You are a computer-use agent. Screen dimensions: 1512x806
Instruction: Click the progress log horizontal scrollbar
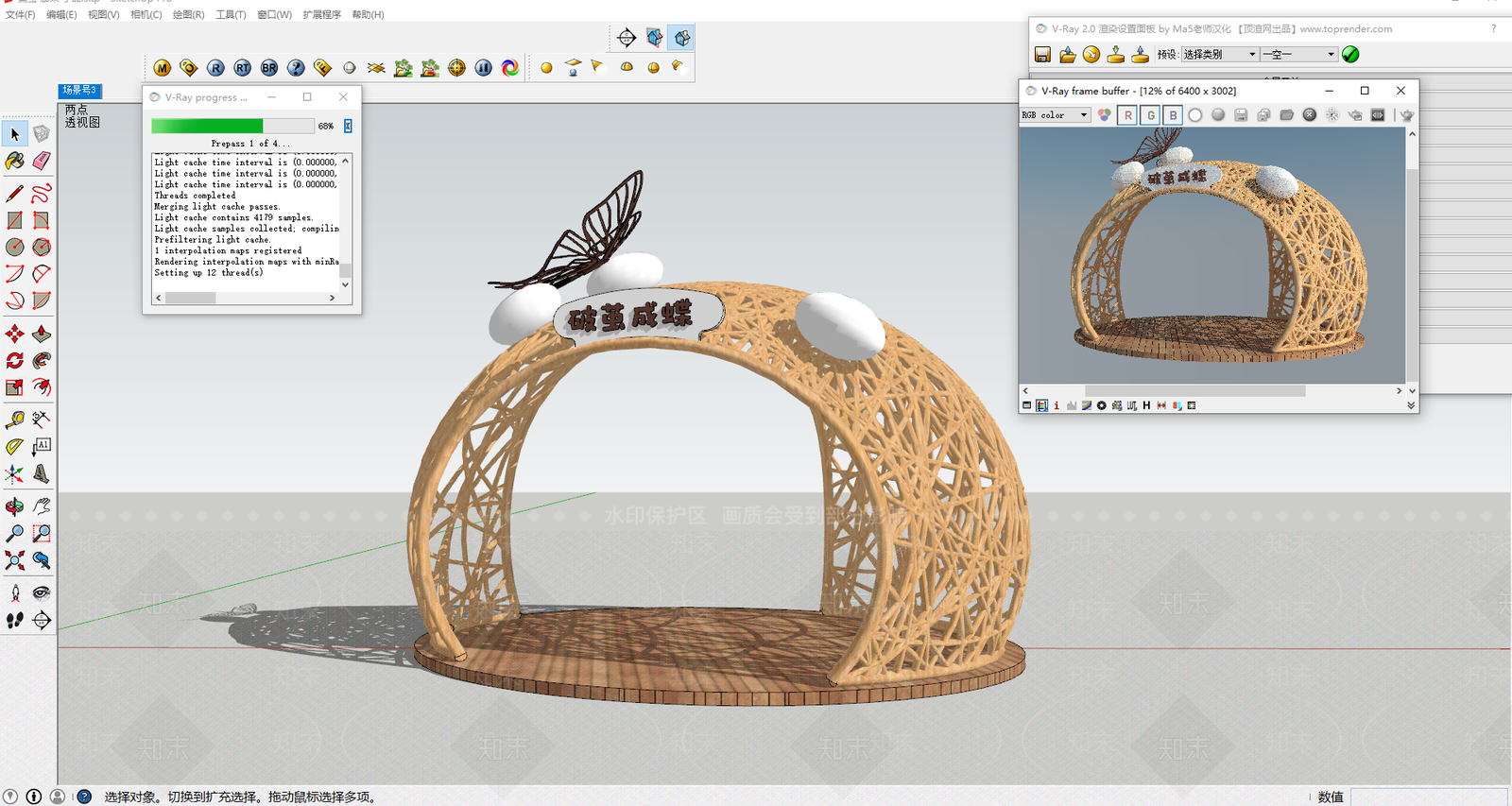190,298
